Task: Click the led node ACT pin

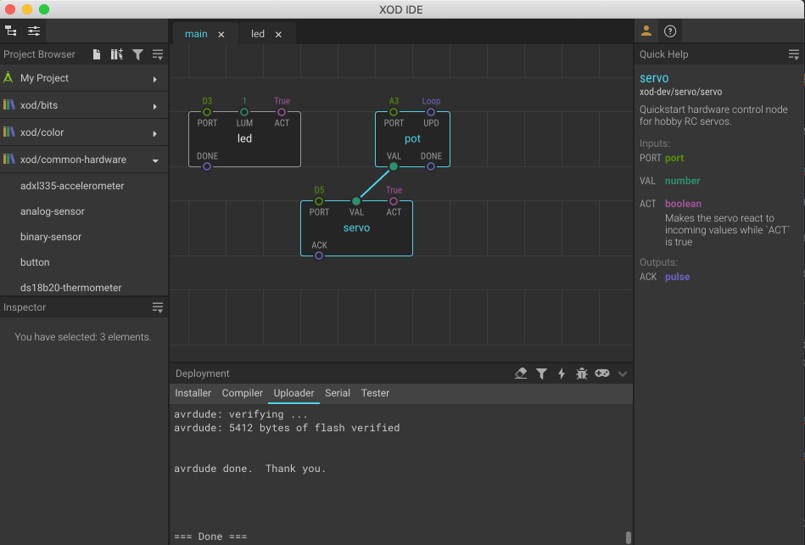Action: coord(281,112)
